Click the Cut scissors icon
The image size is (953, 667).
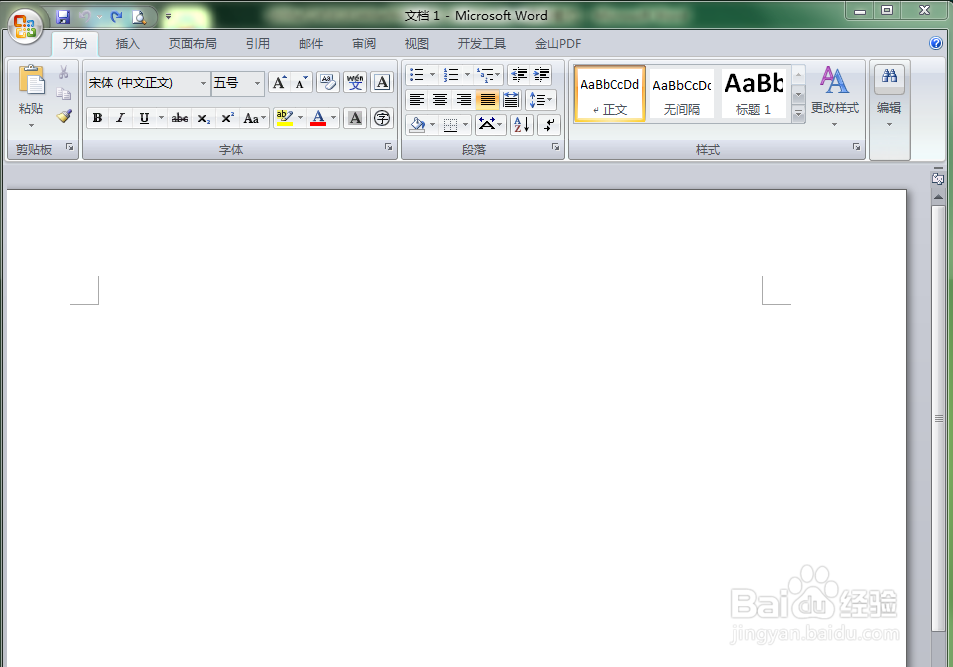(x=63, y=73)
